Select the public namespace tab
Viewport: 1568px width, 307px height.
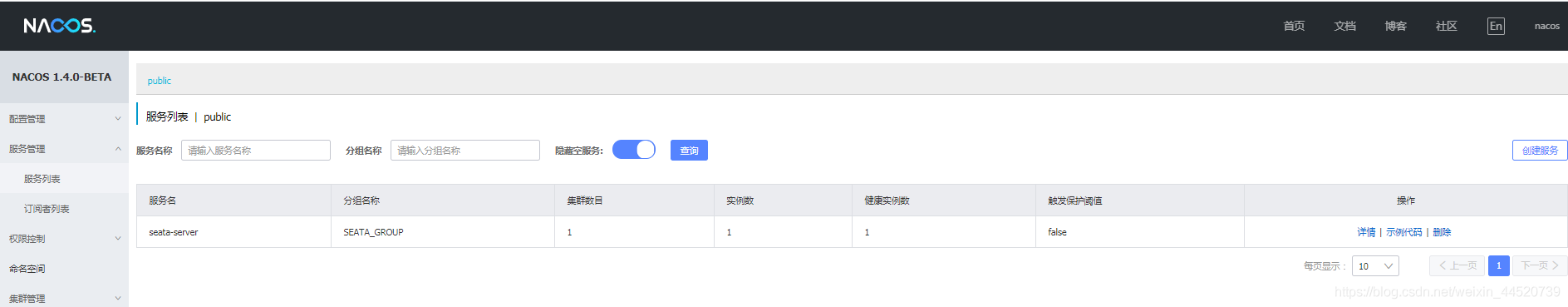160,81
